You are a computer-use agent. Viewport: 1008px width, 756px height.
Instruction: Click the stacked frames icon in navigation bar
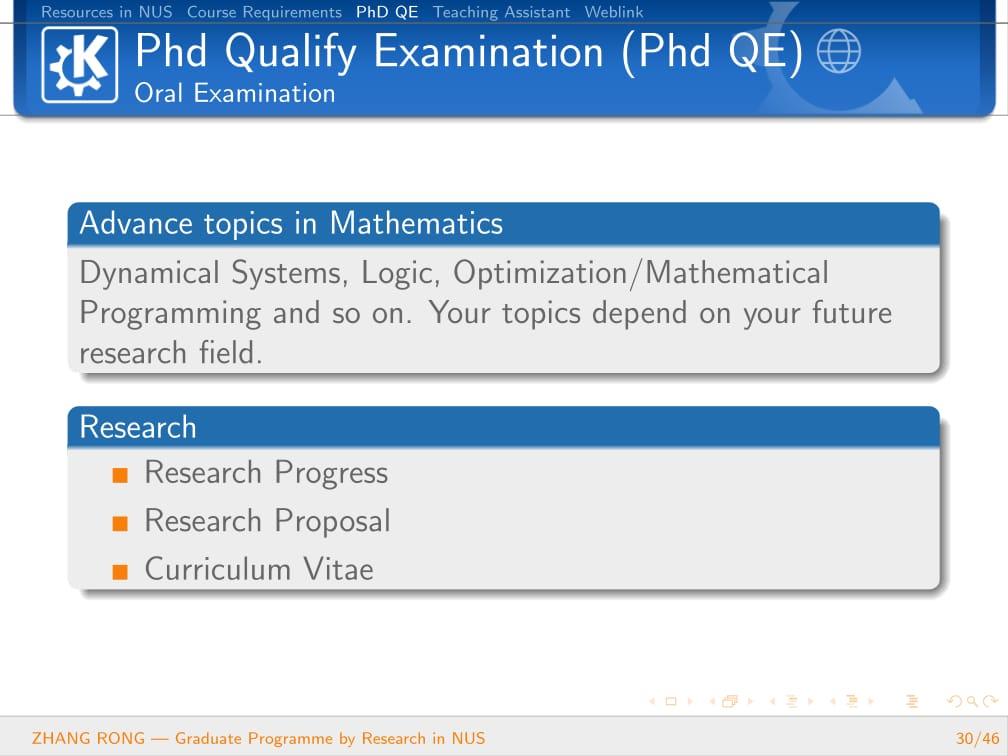pos(729,702)
